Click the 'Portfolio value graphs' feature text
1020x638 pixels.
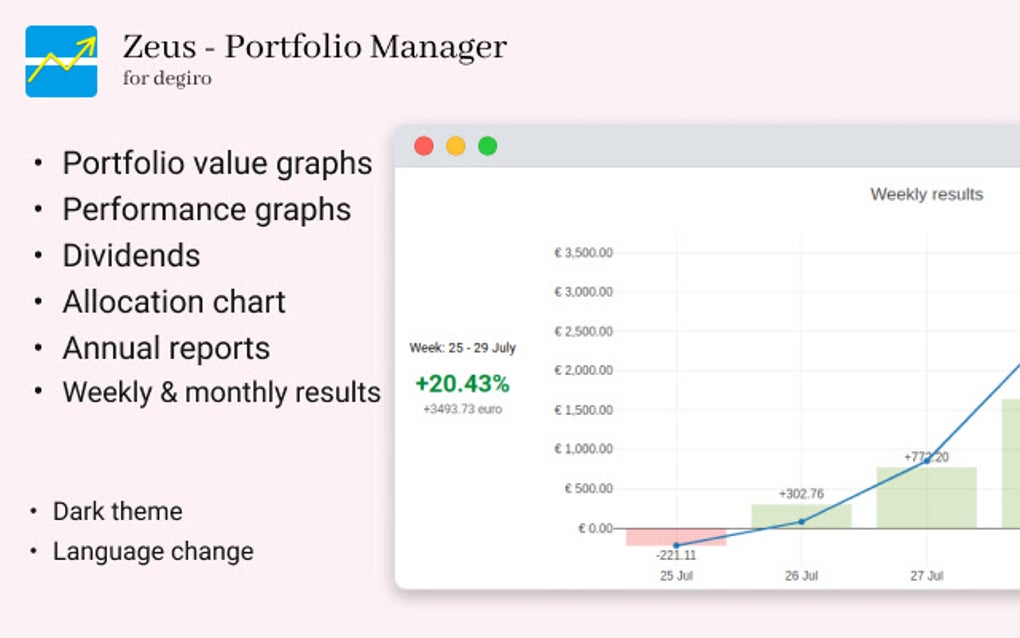217,163
